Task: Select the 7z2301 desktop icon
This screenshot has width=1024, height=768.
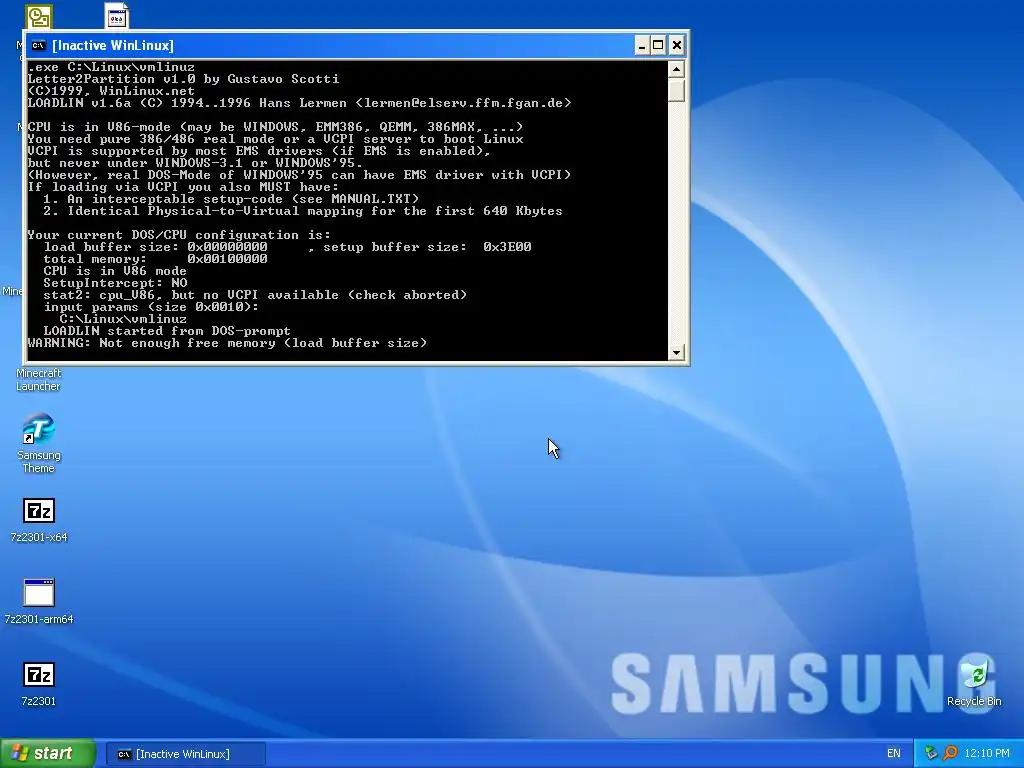Action: coord(39,684)
